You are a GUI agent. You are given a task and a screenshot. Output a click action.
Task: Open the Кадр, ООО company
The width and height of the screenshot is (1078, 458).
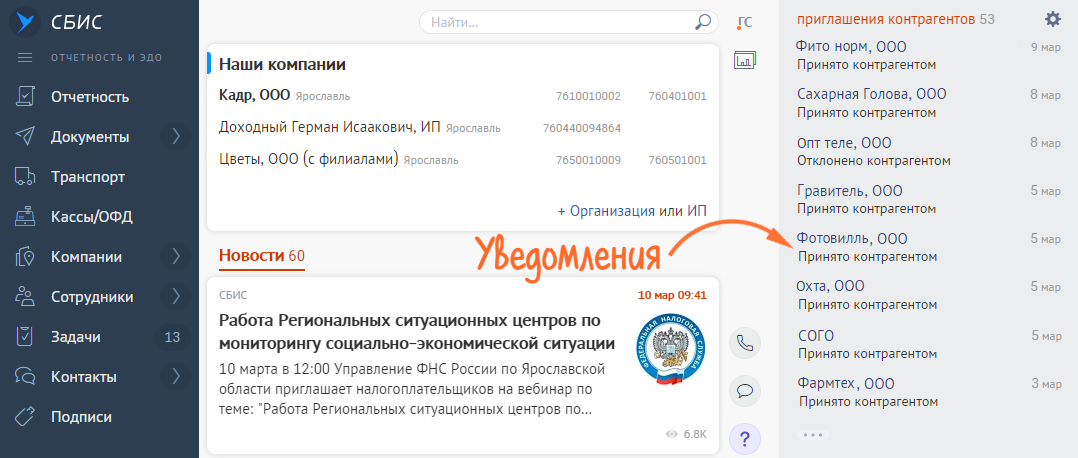pyautogui.click(x=254, y=96)
